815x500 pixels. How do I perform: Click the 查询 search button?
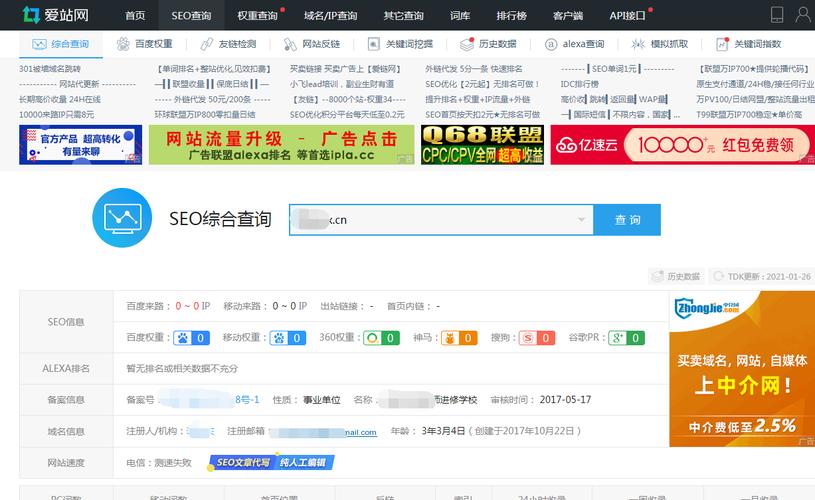tap(627, 220)
